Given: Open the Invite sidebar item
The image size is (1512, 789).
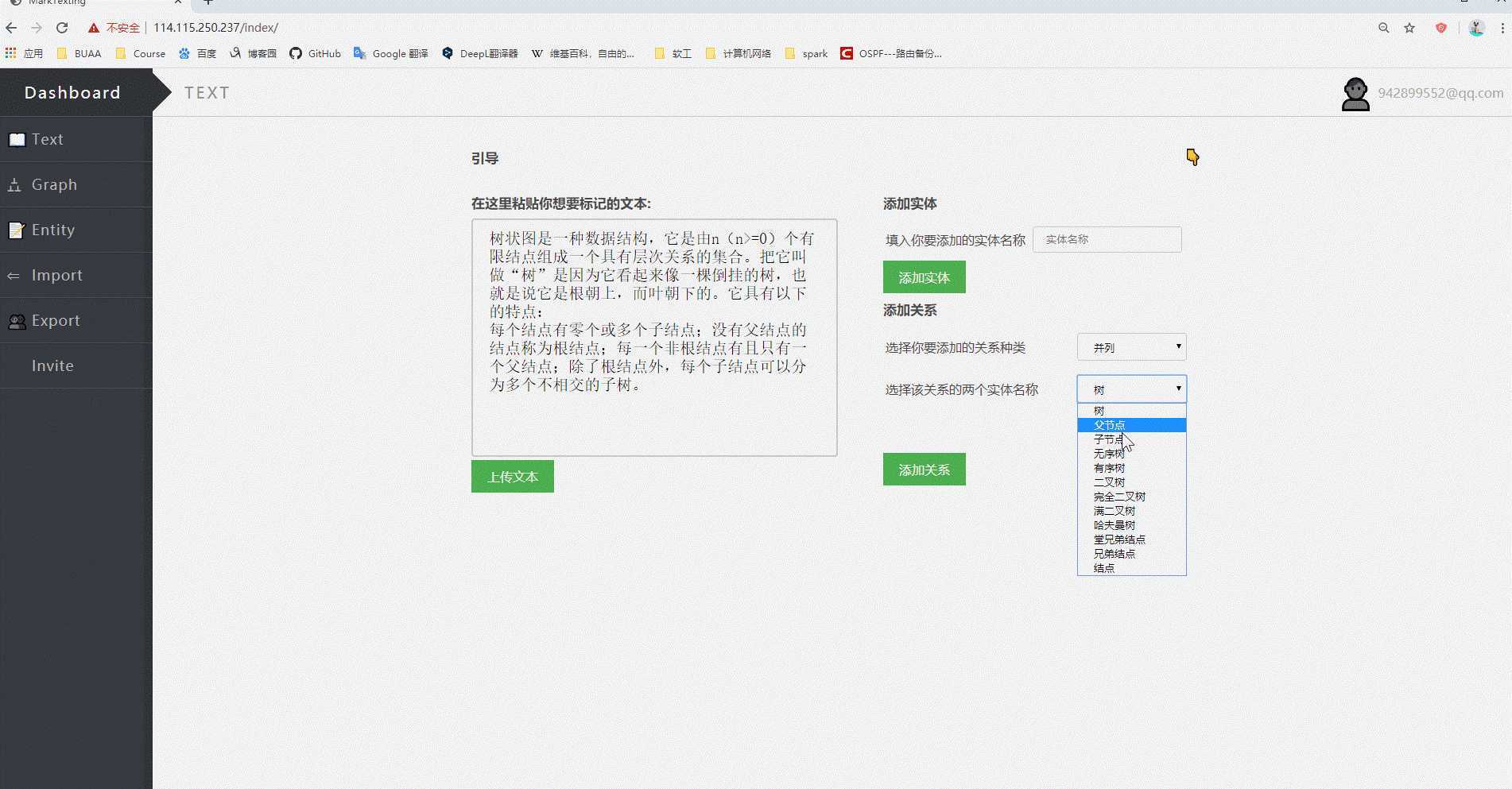Looking at the screenshot, I should point(76,365).
